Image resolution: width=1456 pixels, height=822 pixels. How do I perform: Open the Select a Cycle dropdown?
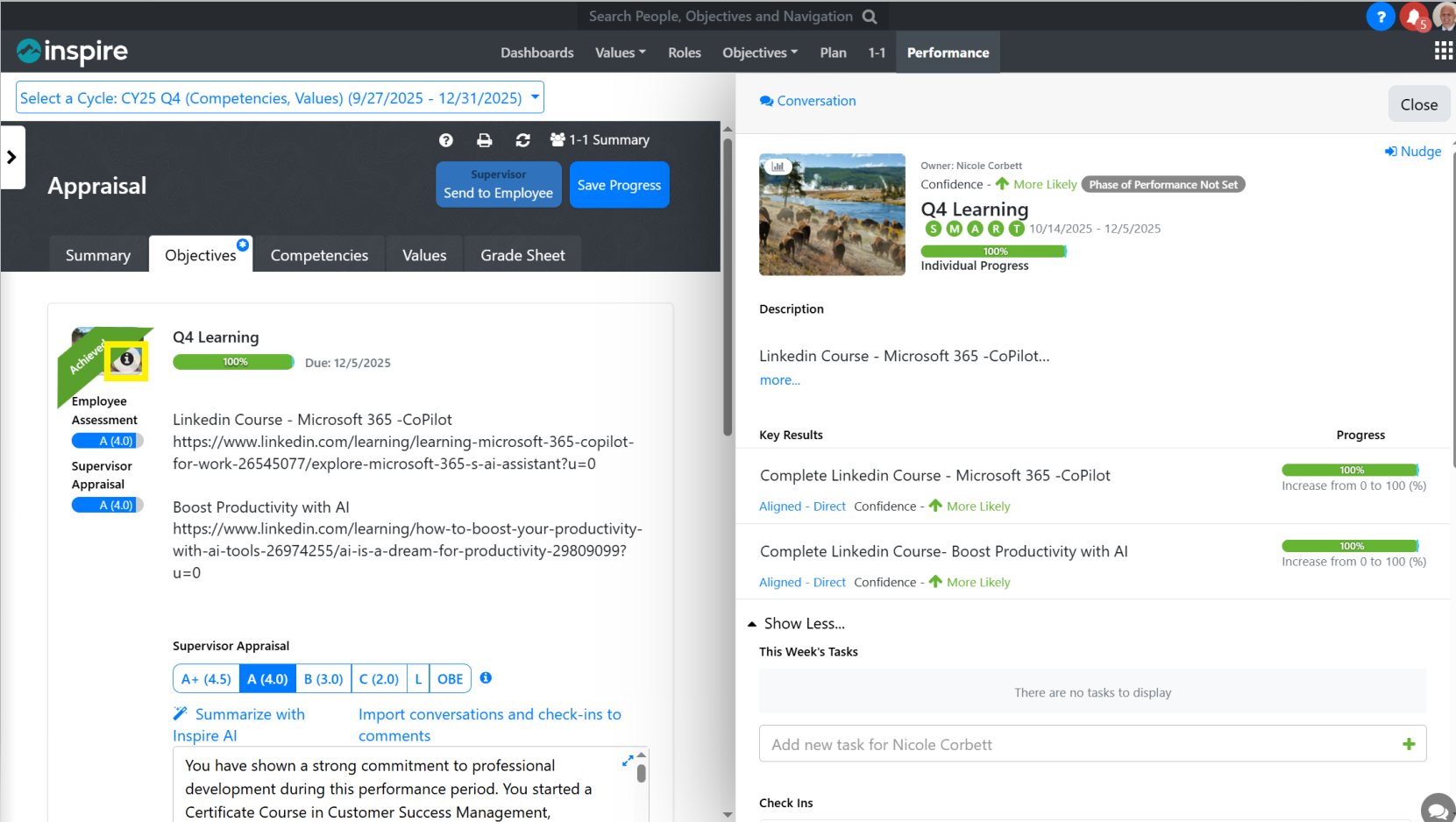coord(280,98)
